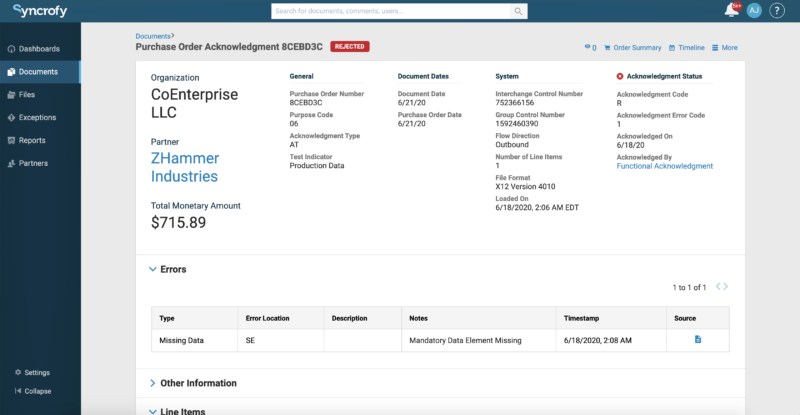Screen dimensions: 800x415
Task: Select Exceptions in the sidebar
Action: (x=37, y=117)
